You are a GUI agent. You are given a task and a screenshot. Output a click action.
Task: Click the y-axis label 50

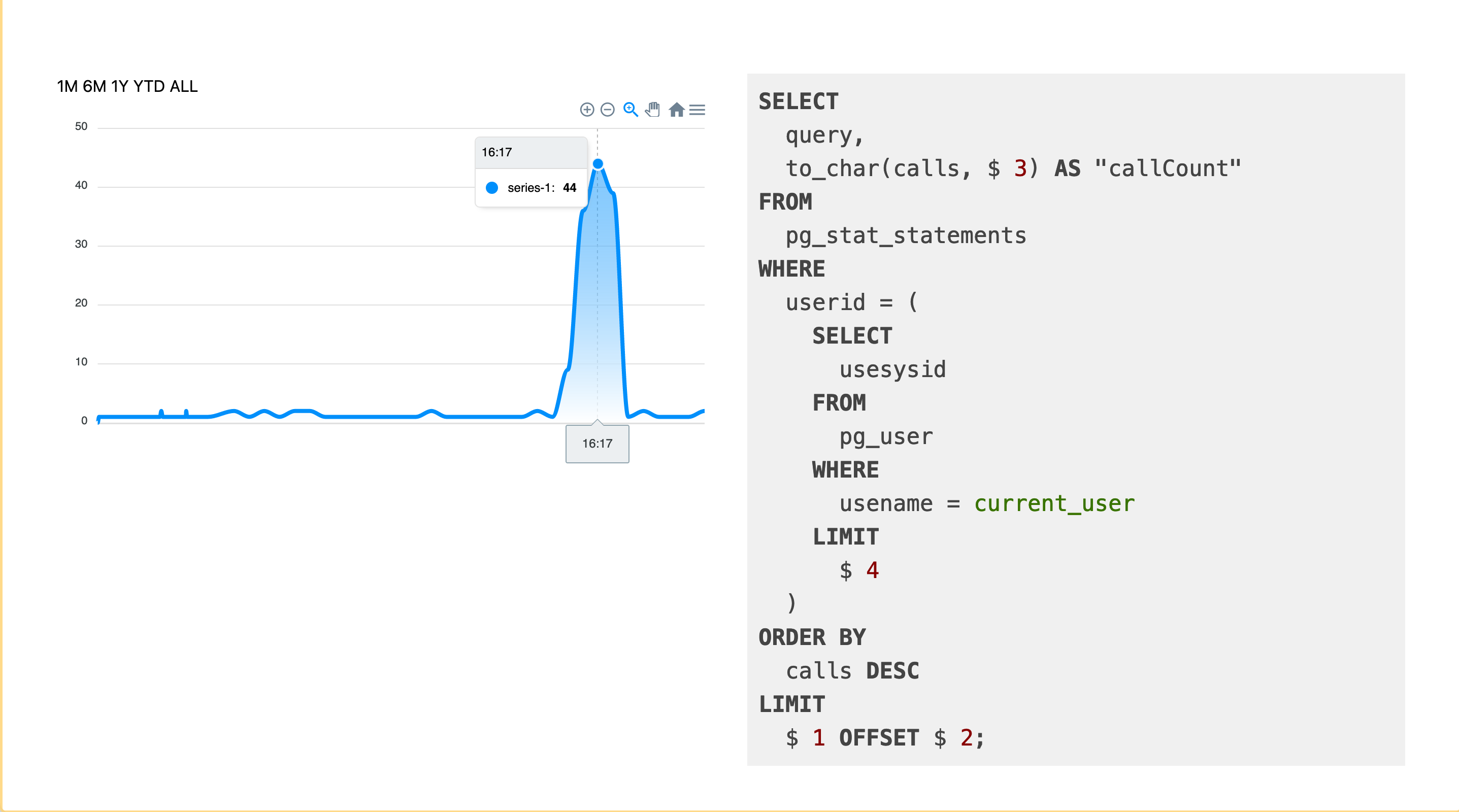point(81,126)
